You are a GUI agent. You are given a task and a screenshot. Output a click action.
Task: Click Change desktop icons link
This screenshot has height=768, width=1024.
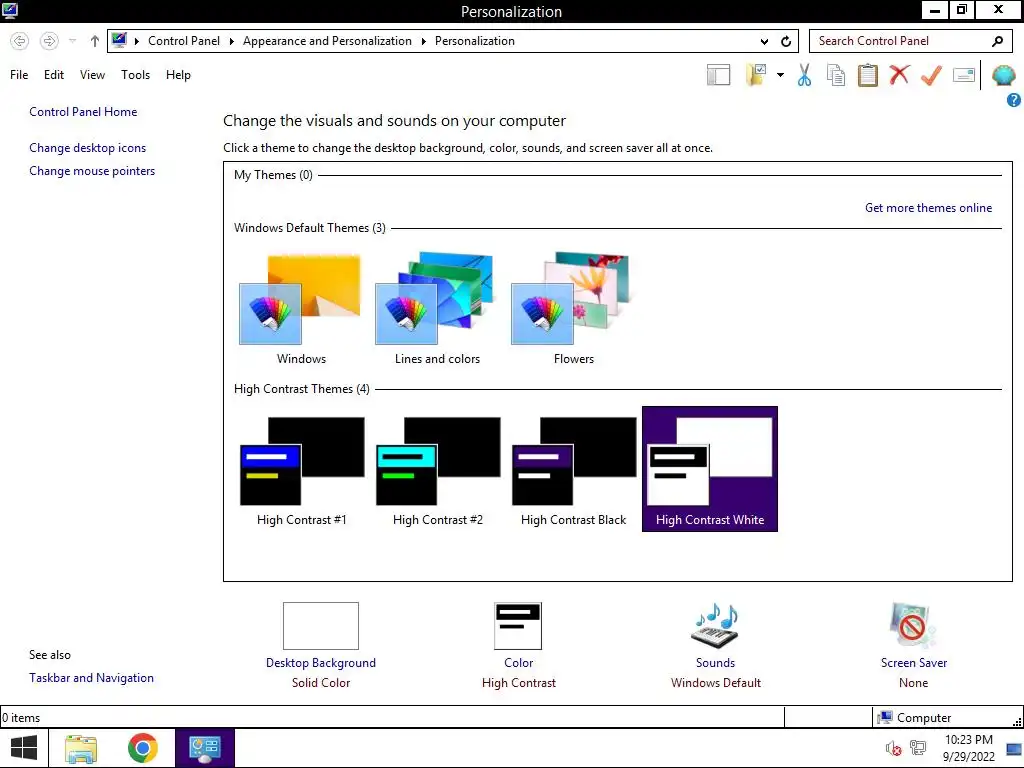pyautogui.click(x=88, y=148)
